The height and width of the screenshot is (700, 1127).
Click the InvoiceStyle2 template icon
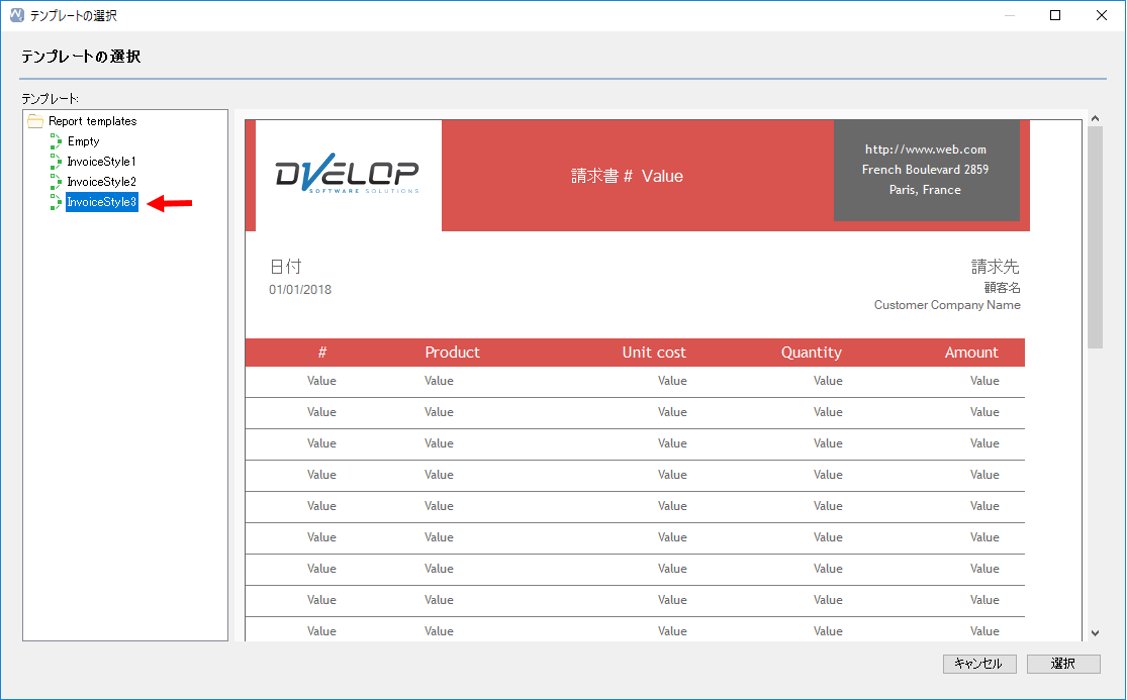(56, 182)
